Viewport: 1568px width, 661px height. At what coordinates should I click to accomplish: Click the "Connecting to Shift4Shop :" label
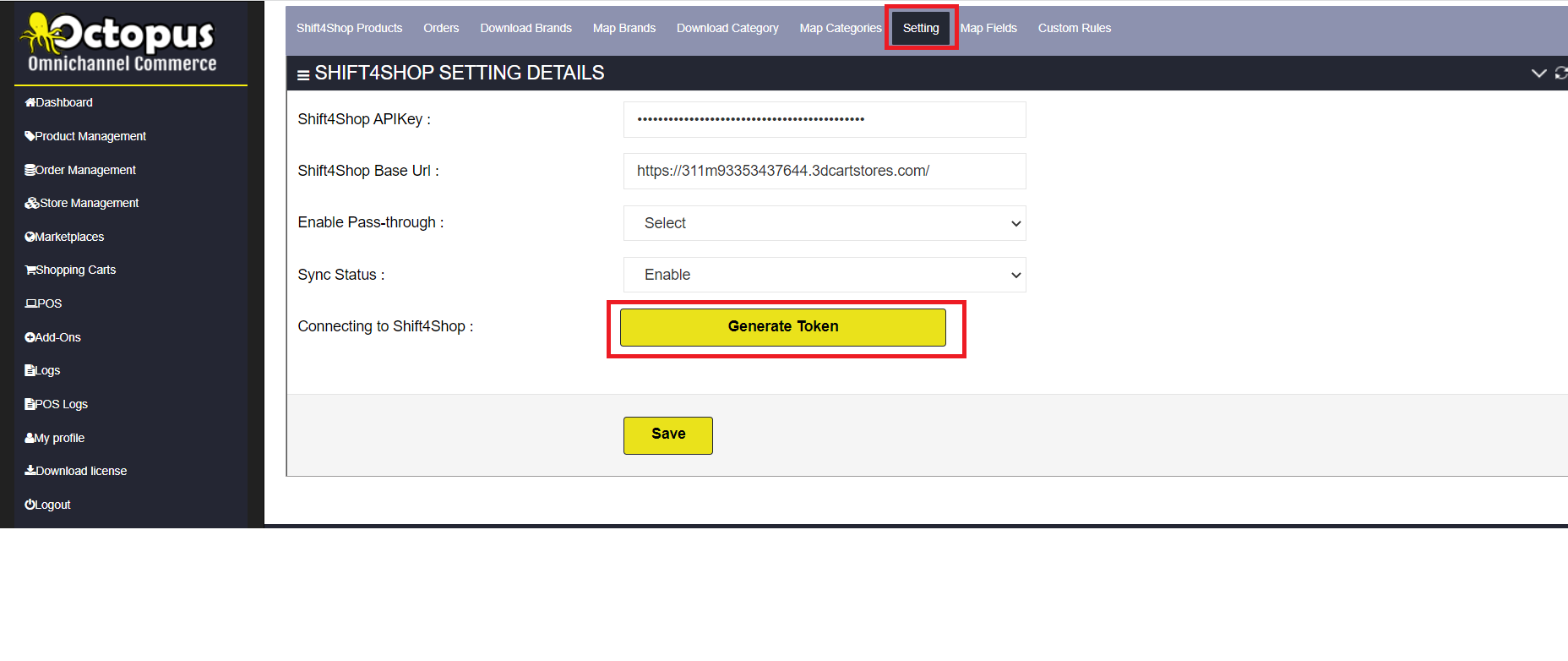(385, 326)
